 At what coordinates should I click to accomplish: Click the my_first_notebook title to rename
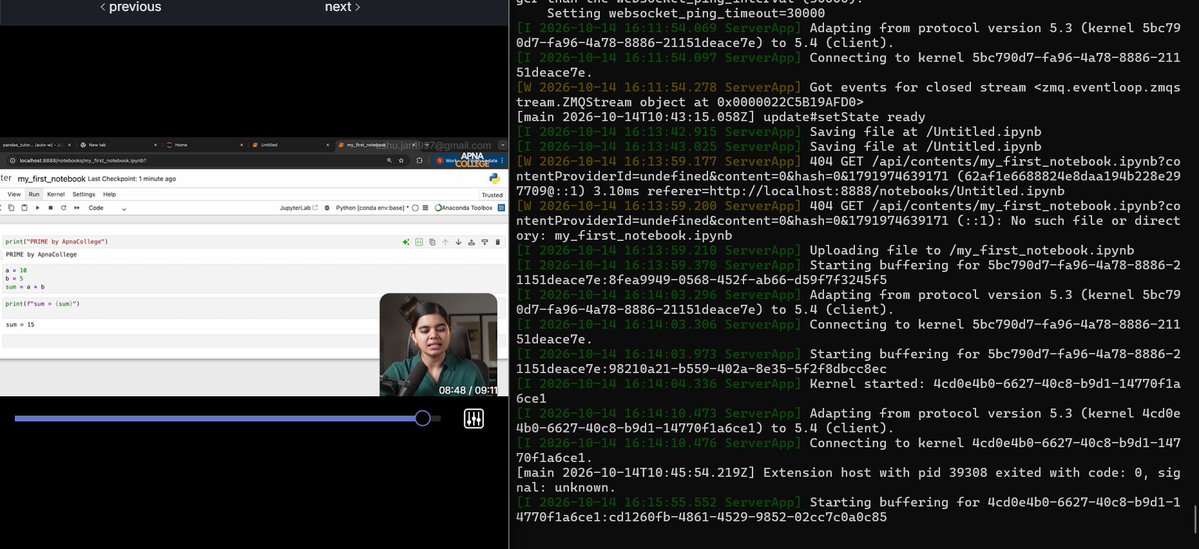pyautogui.click(x=51, y=179)
